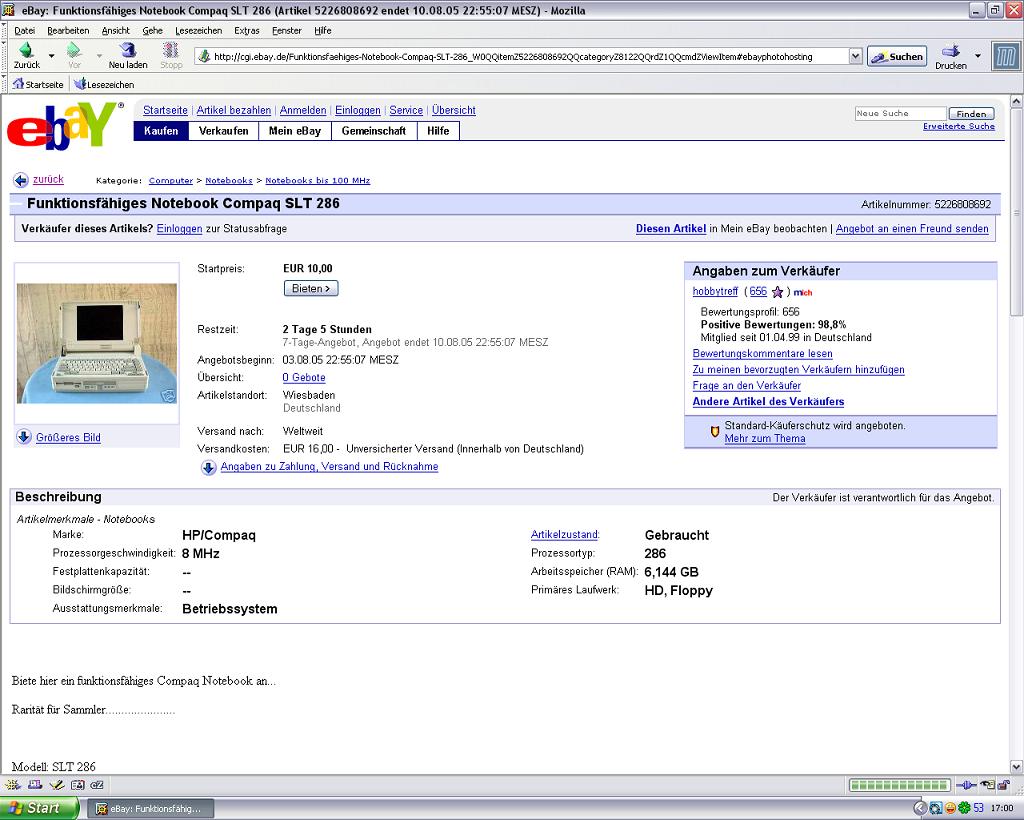The width and height of the screenshot is (1024, 820).
Task: Open the Drucken options dropdown arrow
Action: click(978, 56)
